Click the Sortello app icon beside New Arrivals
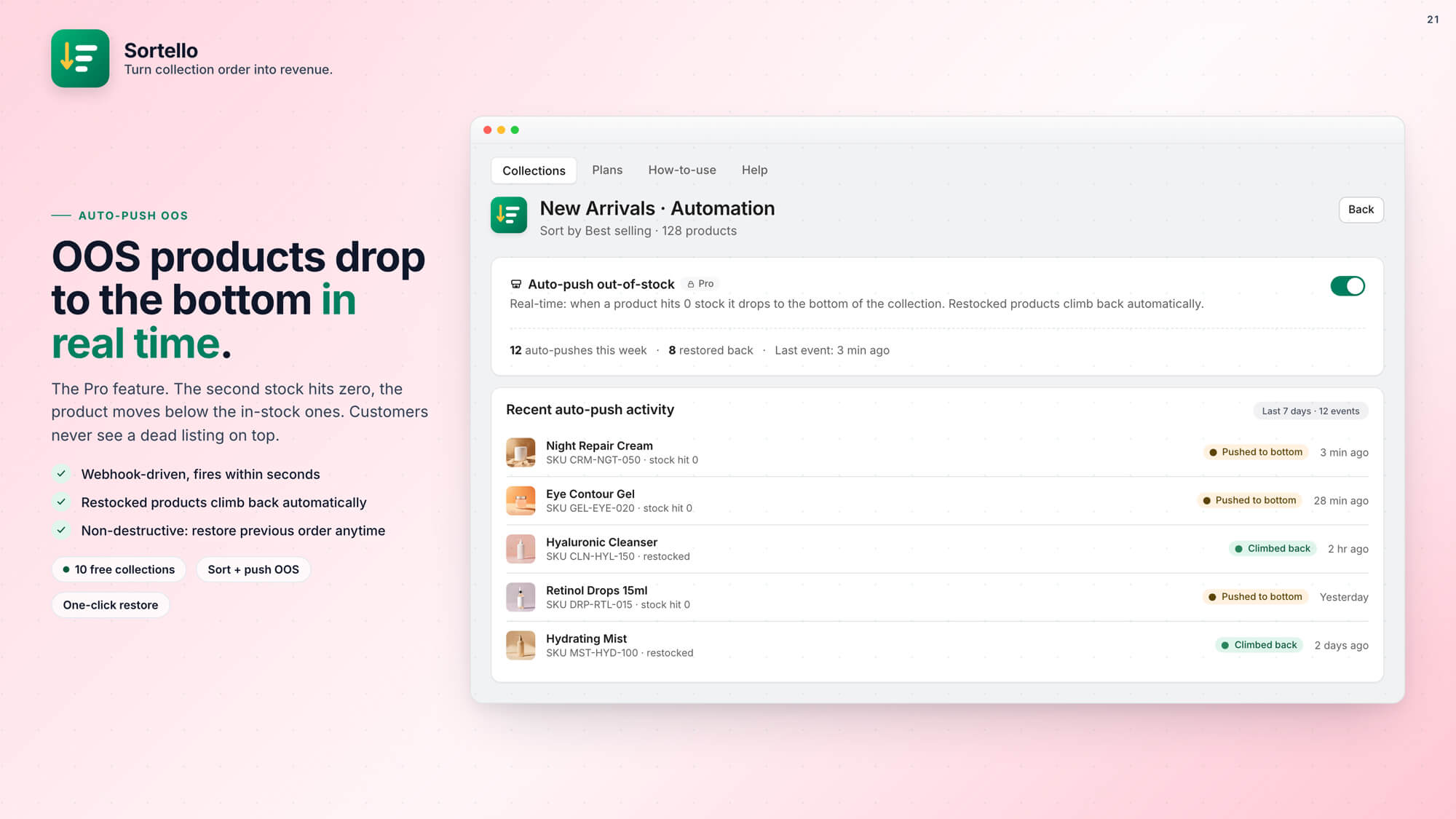Viewport: 1456px width, 819px height. click(x=509, y=215)
